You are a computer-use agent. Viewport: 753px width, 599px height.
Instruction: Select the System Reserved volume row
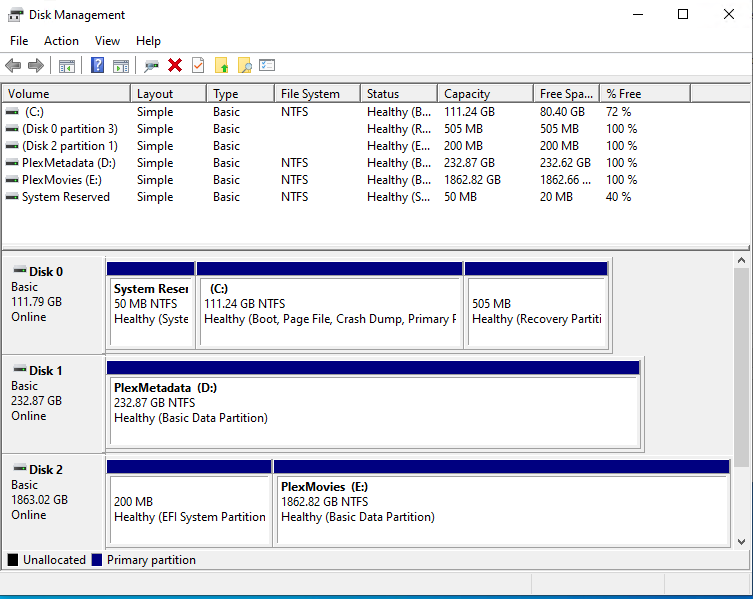66,197
